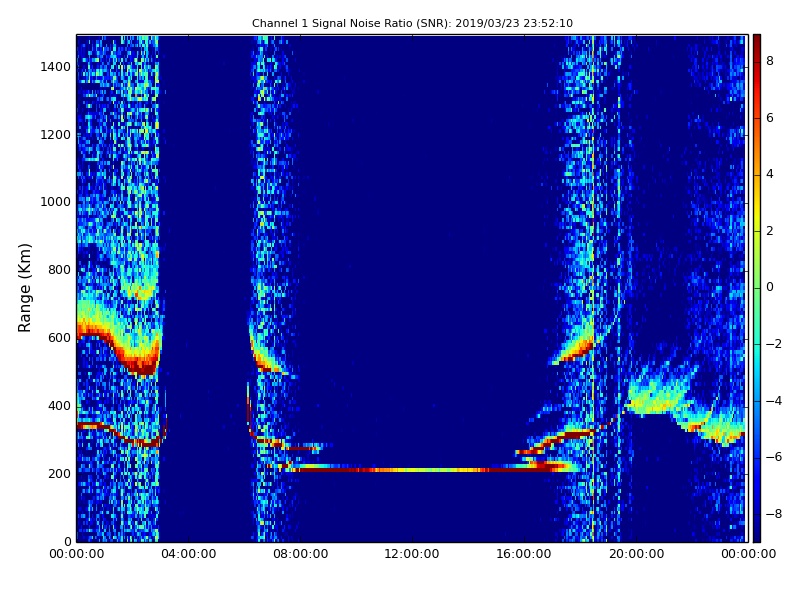The image size is (800, 600).
Task: Click the 04:00:00 time axis label
Action: (x=188, y=554)
